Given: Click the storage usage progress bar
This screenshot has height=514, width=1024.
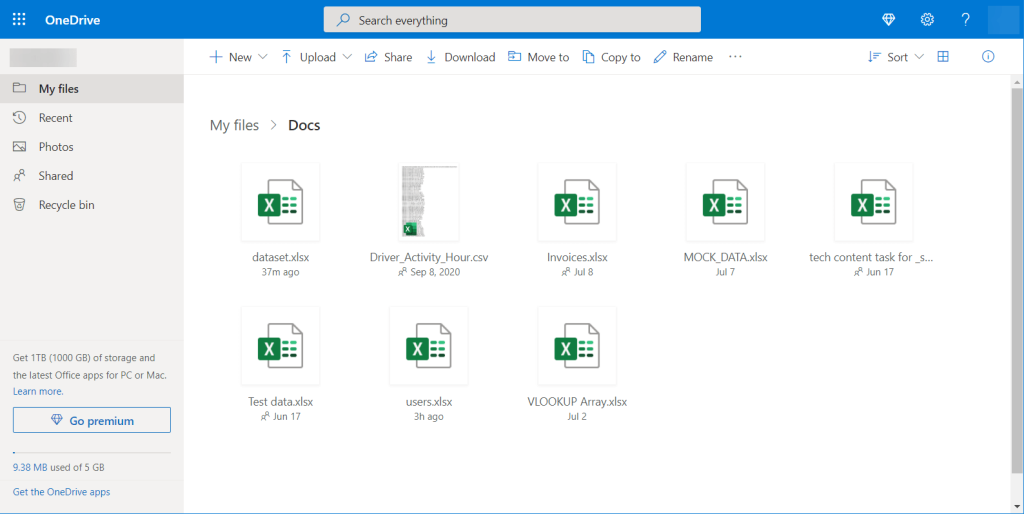Looking at the screenshot, I should pos(92,452).
